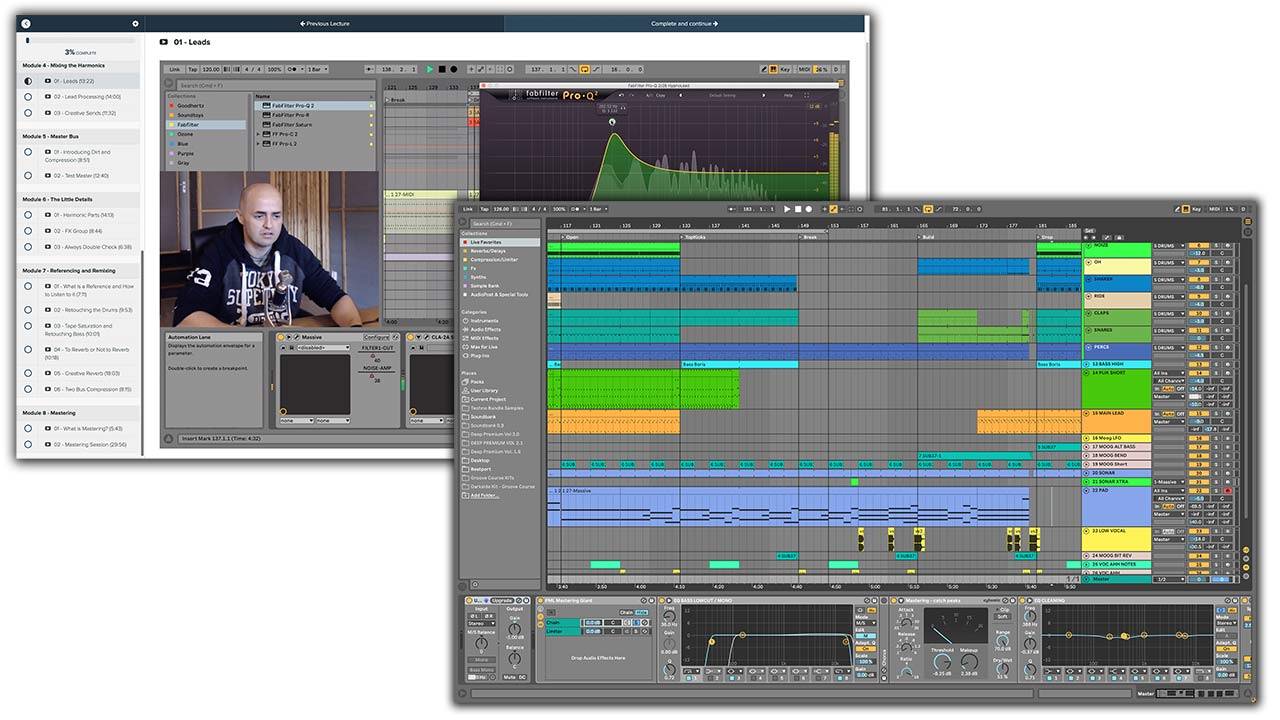This screenshot has height=720, width=1280.
Task: Click Record button in front Ableton window
Action: 809,209
